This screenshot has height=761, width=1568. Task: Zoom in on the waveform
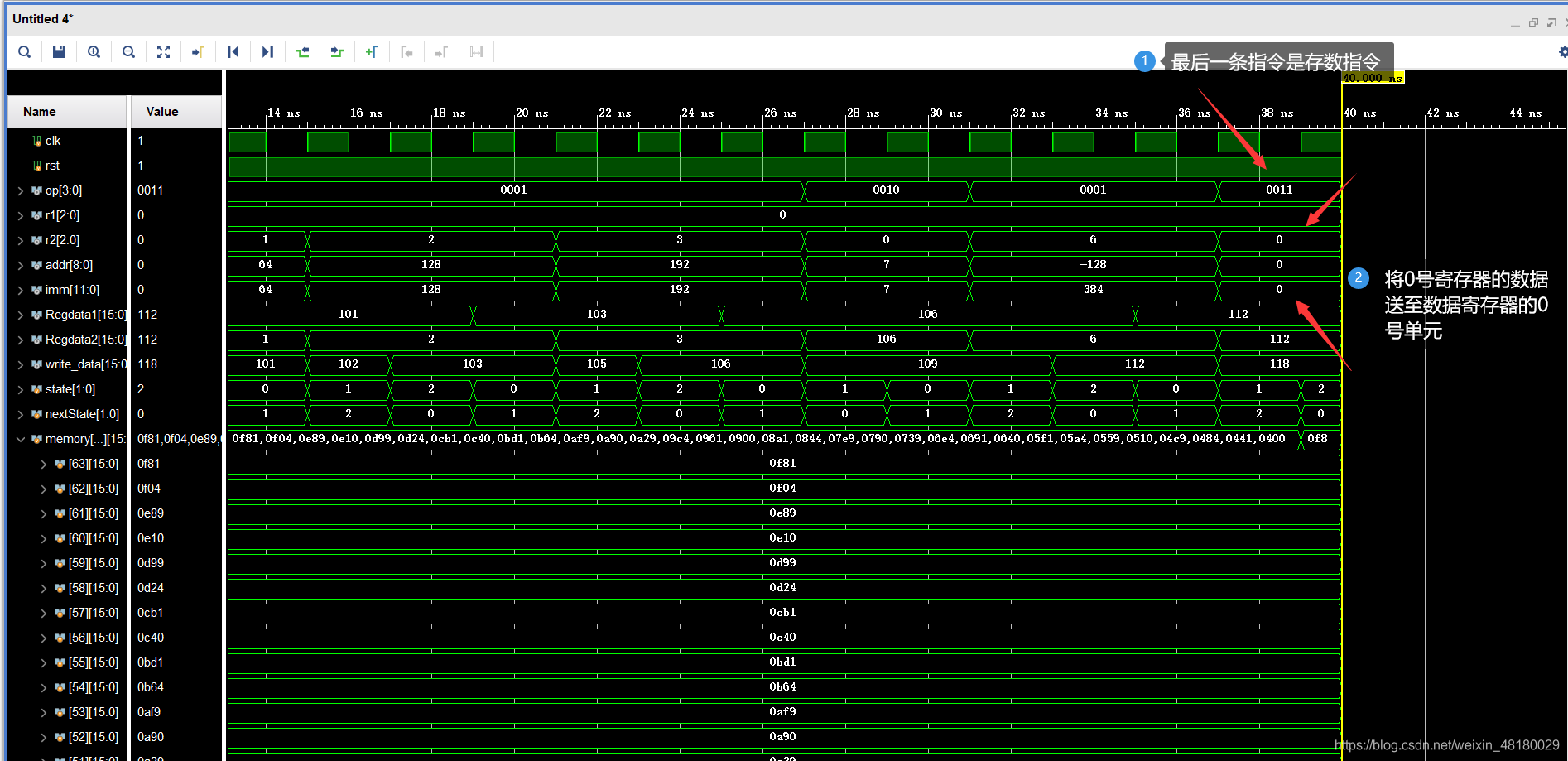point(94,52)
